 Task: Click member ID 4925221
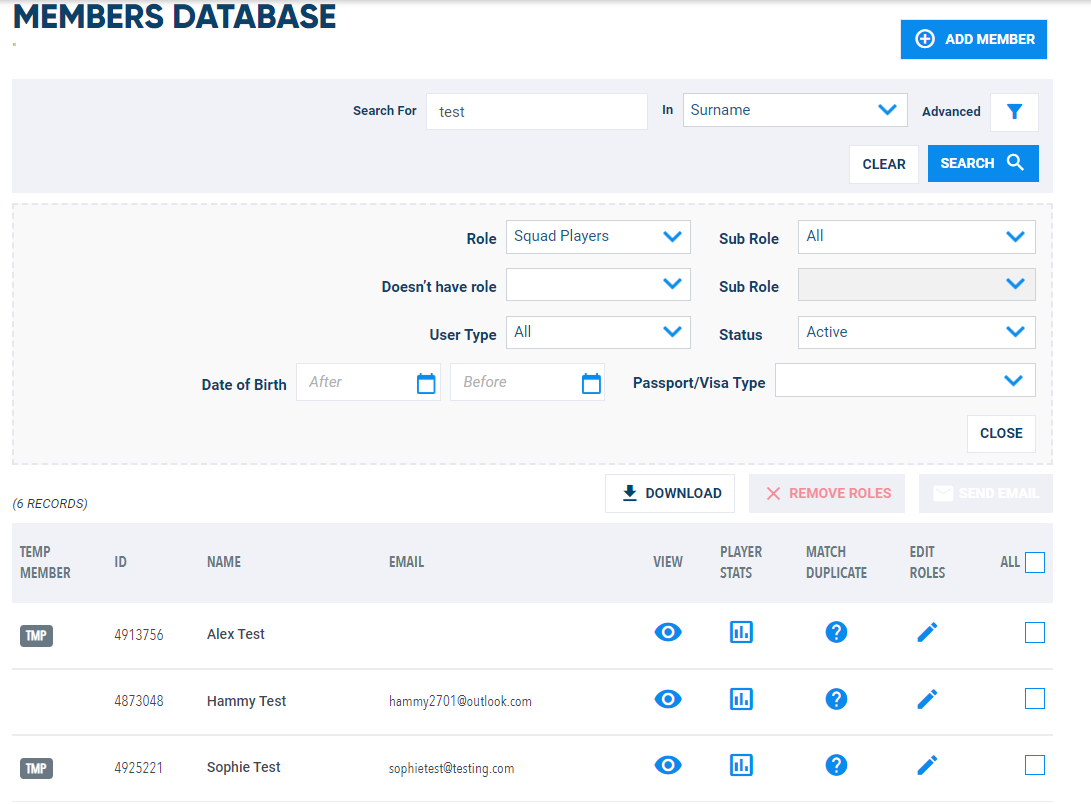pos(138,768)
